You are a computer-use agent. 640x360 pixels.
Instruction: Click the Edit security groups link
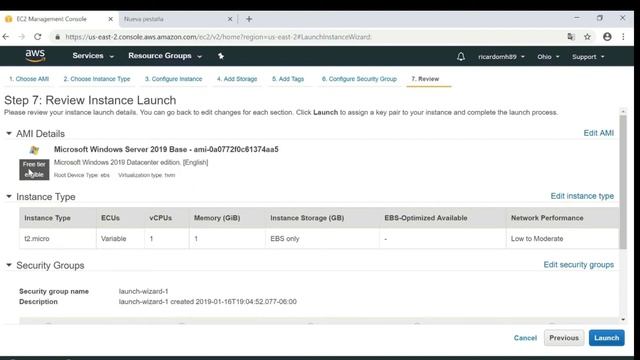(578, 264)
